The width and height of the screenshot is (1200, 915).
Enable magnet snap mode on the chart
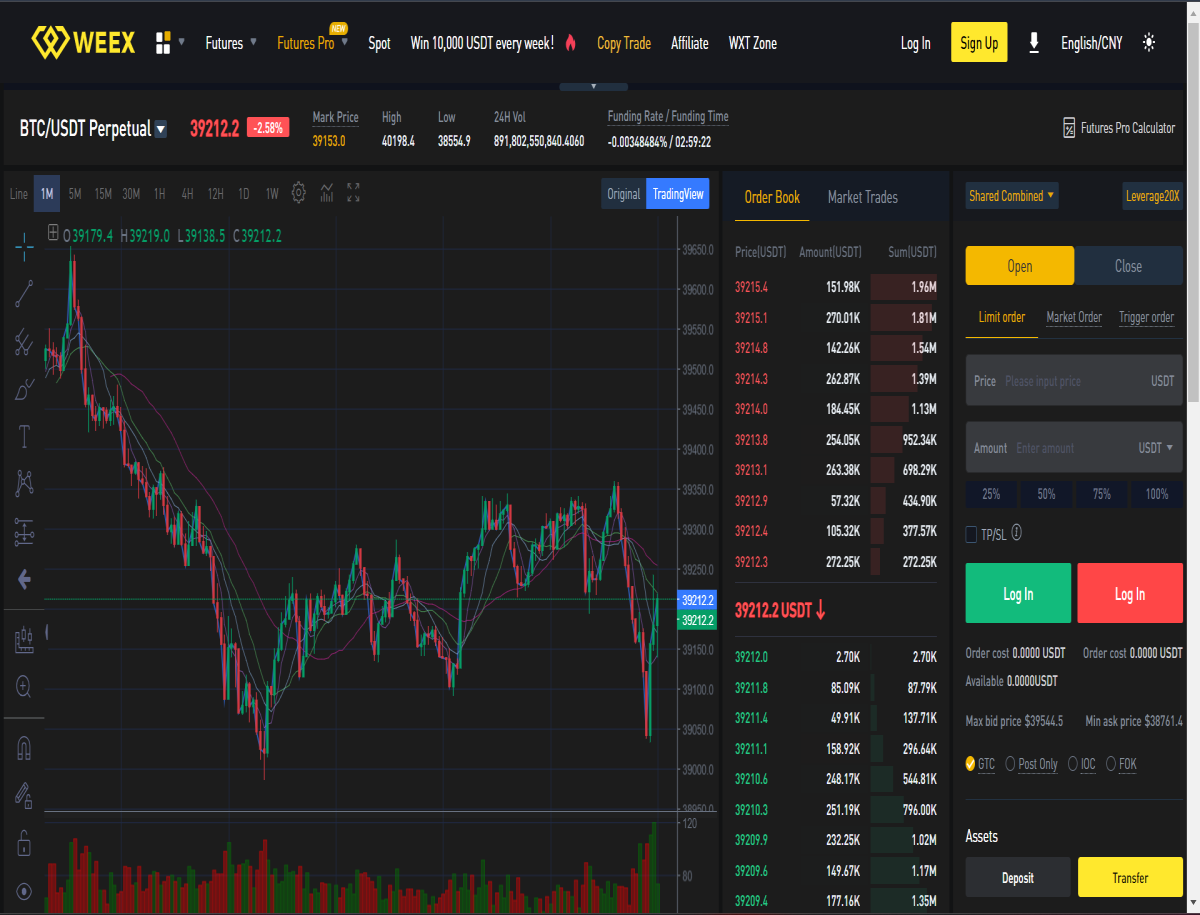[24, 747]
